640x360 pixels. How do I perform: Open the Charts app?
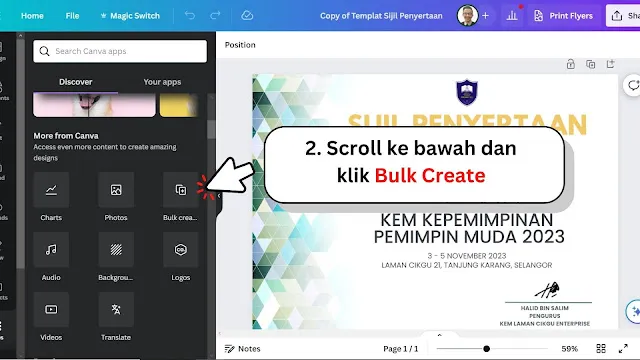[x=51, y=190]
